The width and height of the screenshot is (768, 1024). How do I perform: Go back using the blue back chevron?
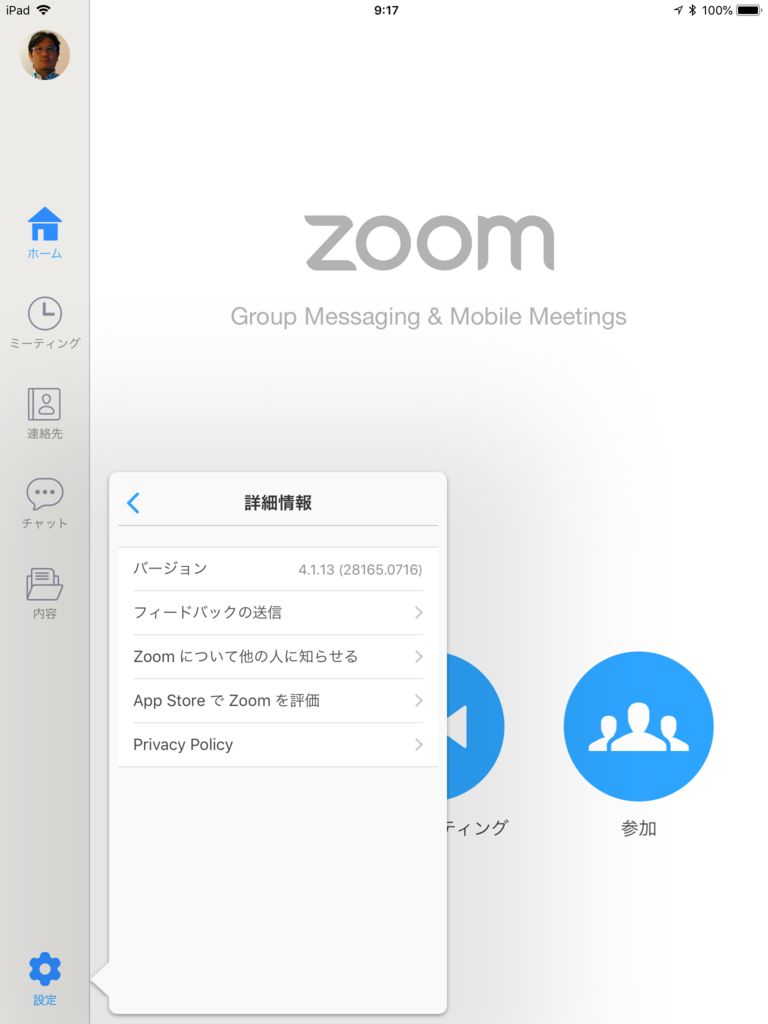point(133,503)
